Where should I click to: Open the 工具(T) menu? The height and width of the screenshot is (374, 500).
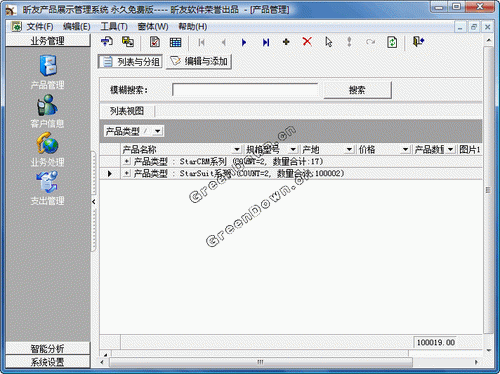pos(114,27)
